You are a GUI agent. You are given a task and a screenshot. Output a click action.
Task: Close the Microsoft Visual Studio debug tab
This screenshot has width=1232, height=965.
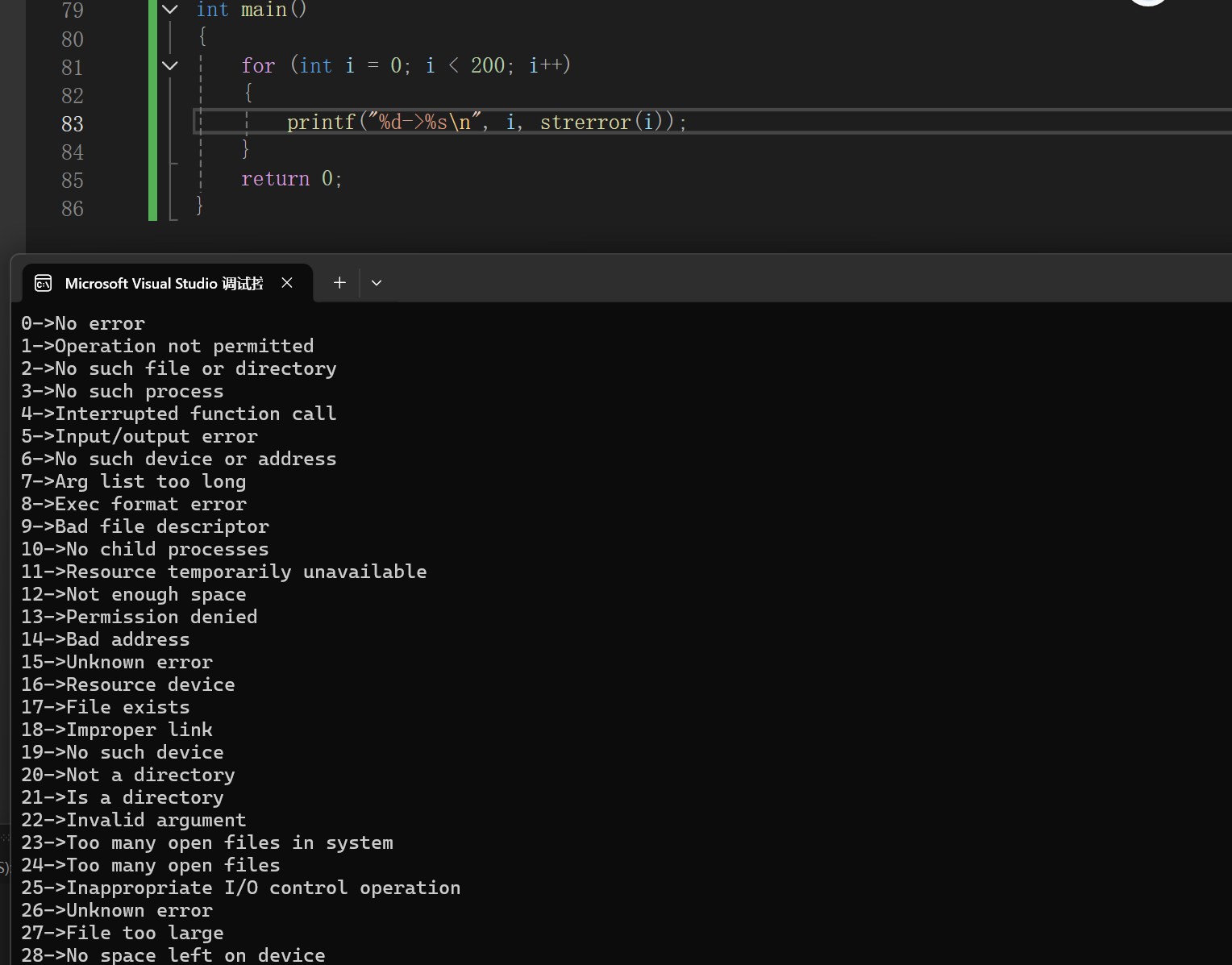[287, 283]
